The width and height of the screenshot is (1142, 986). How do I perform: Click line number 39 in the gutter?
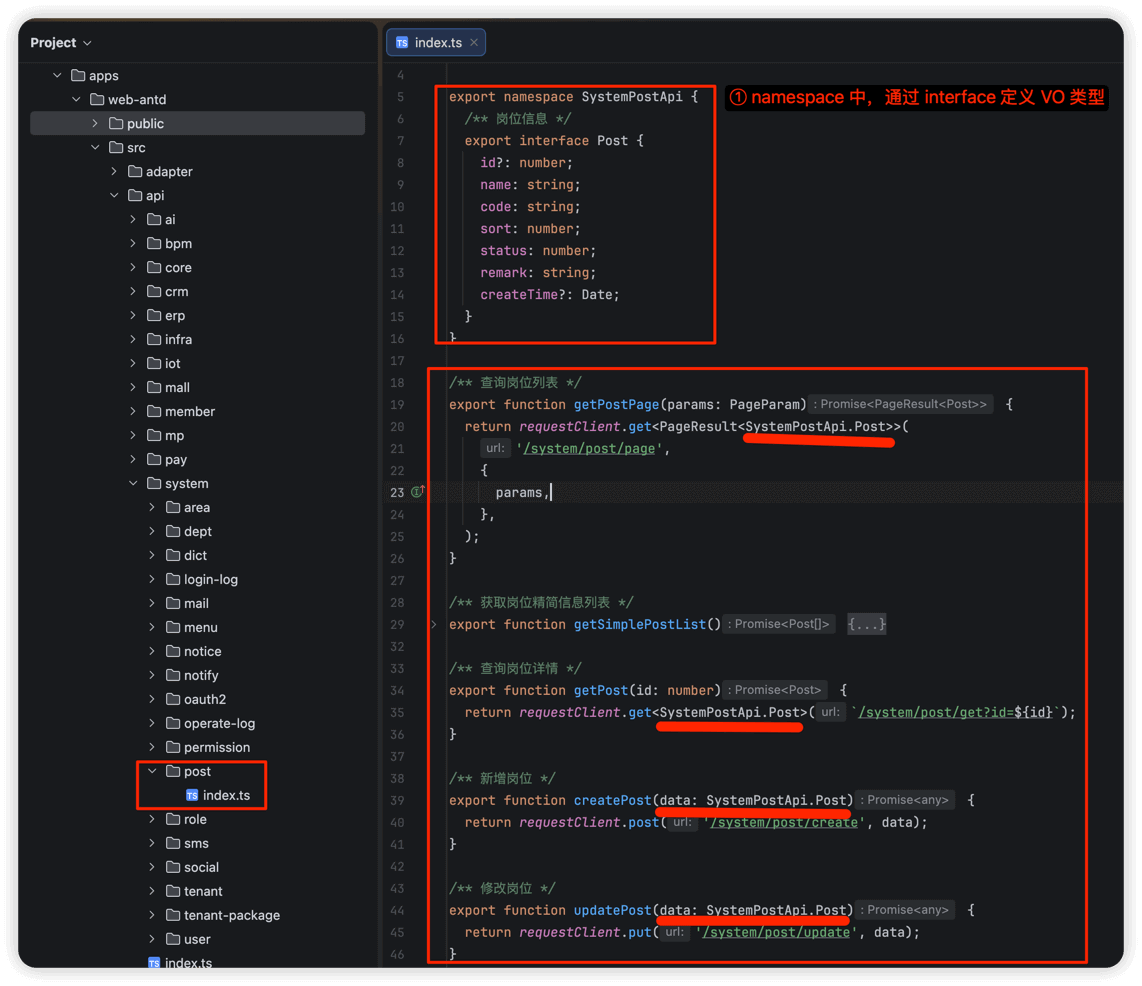point(397,800)
